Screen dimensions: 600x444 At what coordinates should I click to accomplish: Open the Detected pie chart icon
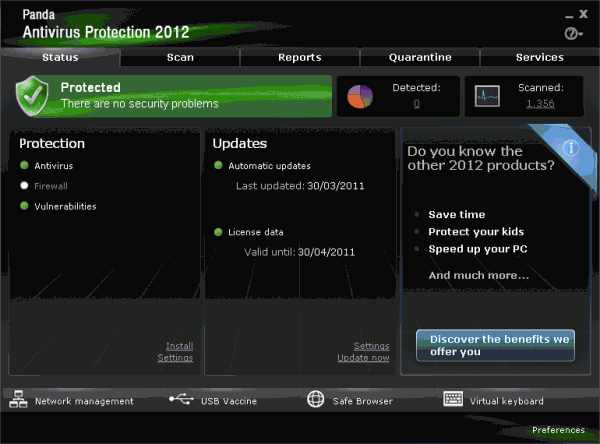coord(360,96)
